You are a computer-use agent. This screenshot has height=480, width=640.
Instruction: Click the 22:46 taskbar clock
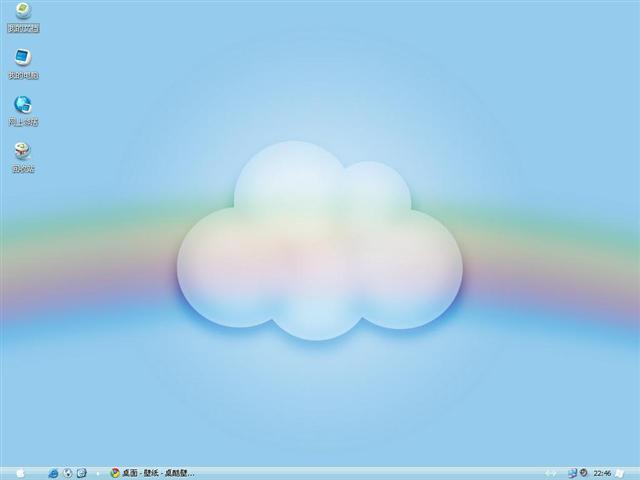coord(602,473)
